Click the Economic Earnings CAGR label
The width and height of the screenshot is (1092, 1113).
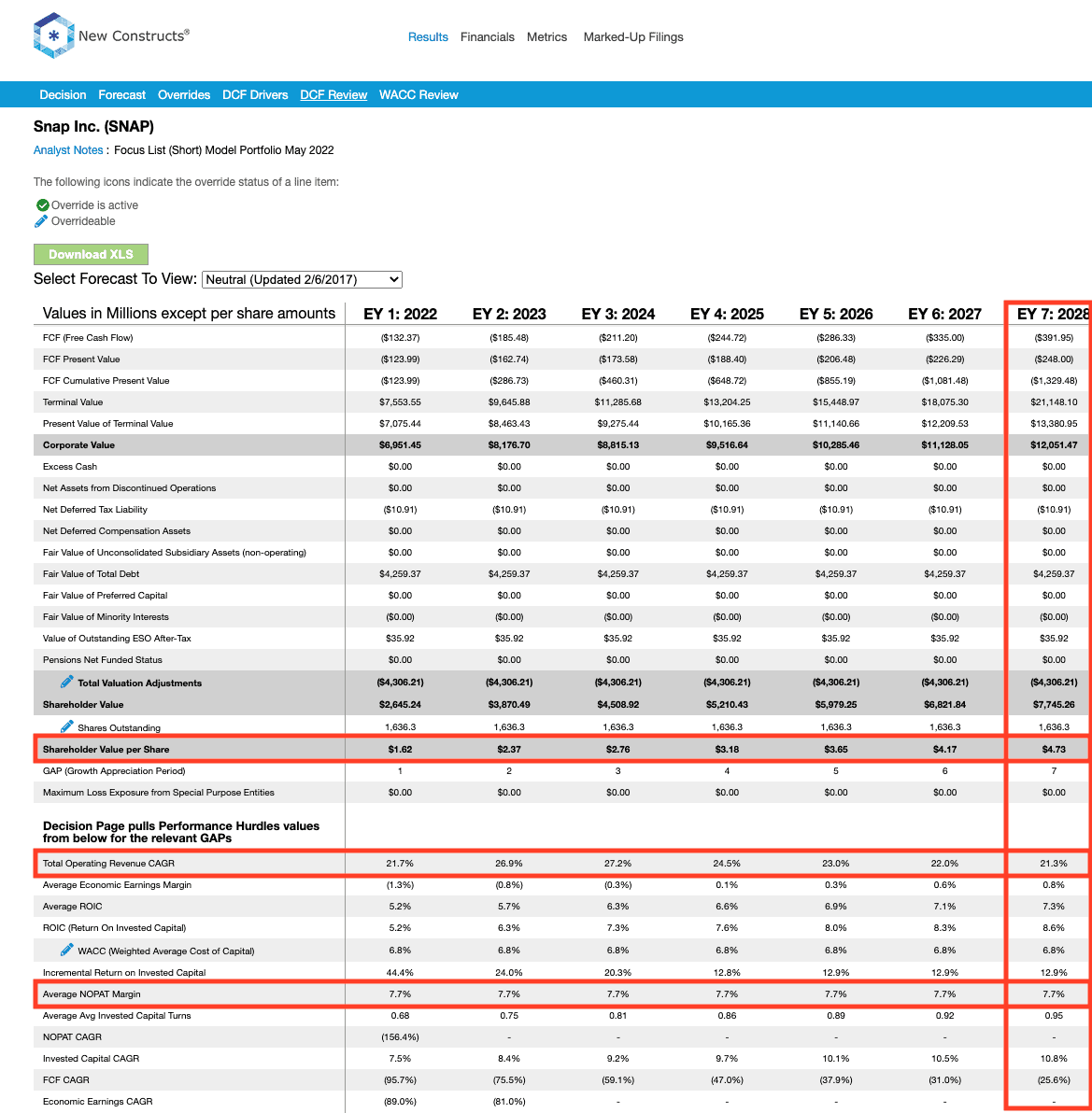tap(97, 1102)
